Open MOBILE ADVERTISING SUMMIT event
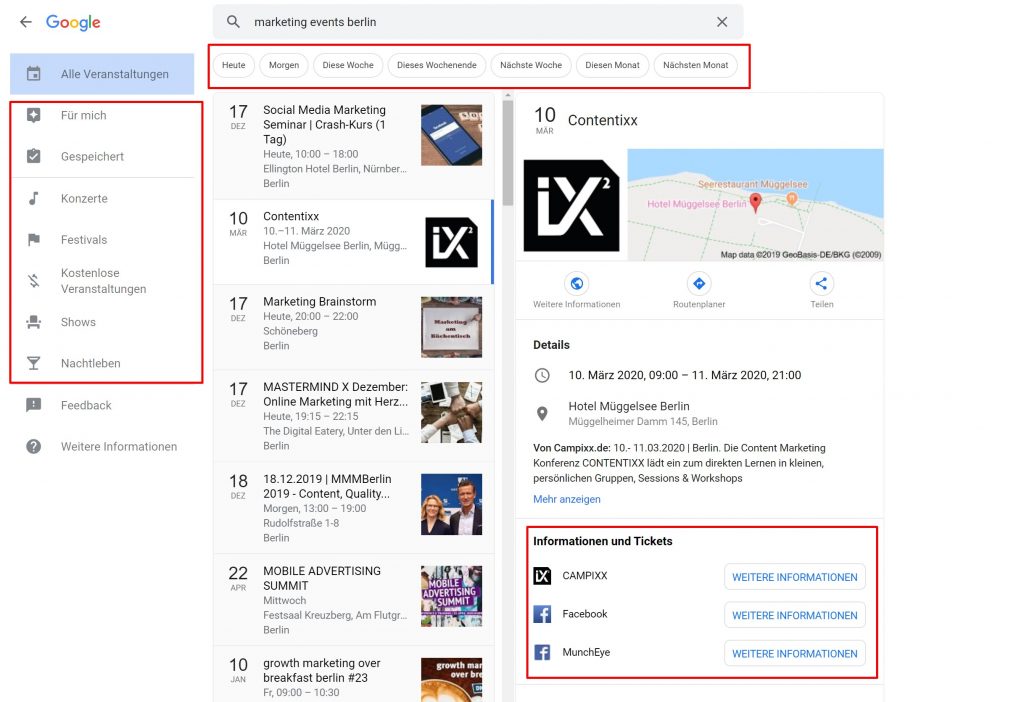 point(353,600)
